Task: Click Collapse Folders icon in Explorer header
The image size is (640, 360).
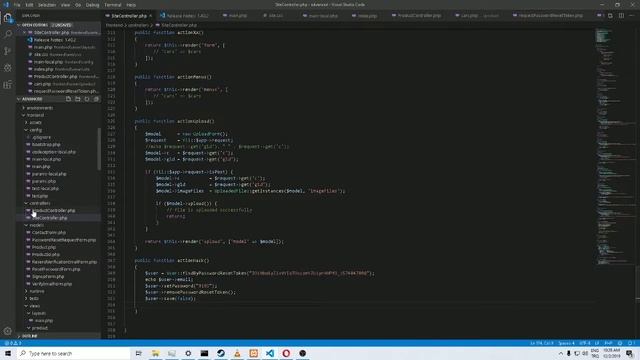Action: pyautogui.click(x=96, y=99)
